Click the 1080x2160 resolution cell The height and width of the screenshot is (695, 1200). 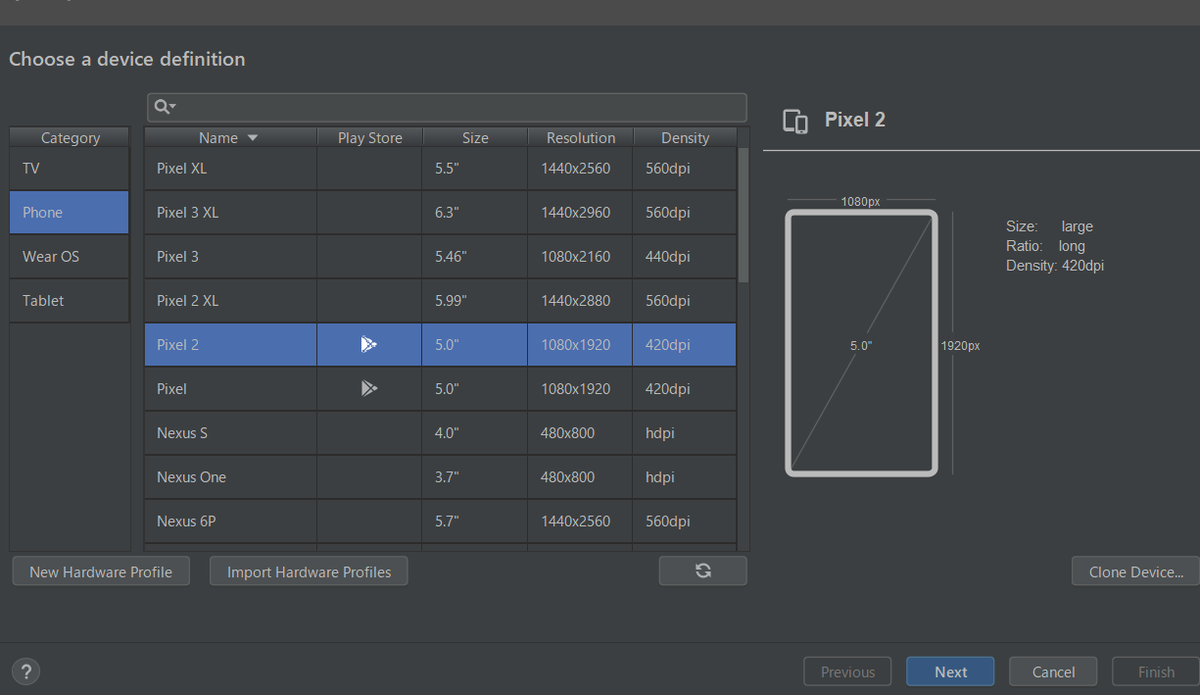point(580,256)
